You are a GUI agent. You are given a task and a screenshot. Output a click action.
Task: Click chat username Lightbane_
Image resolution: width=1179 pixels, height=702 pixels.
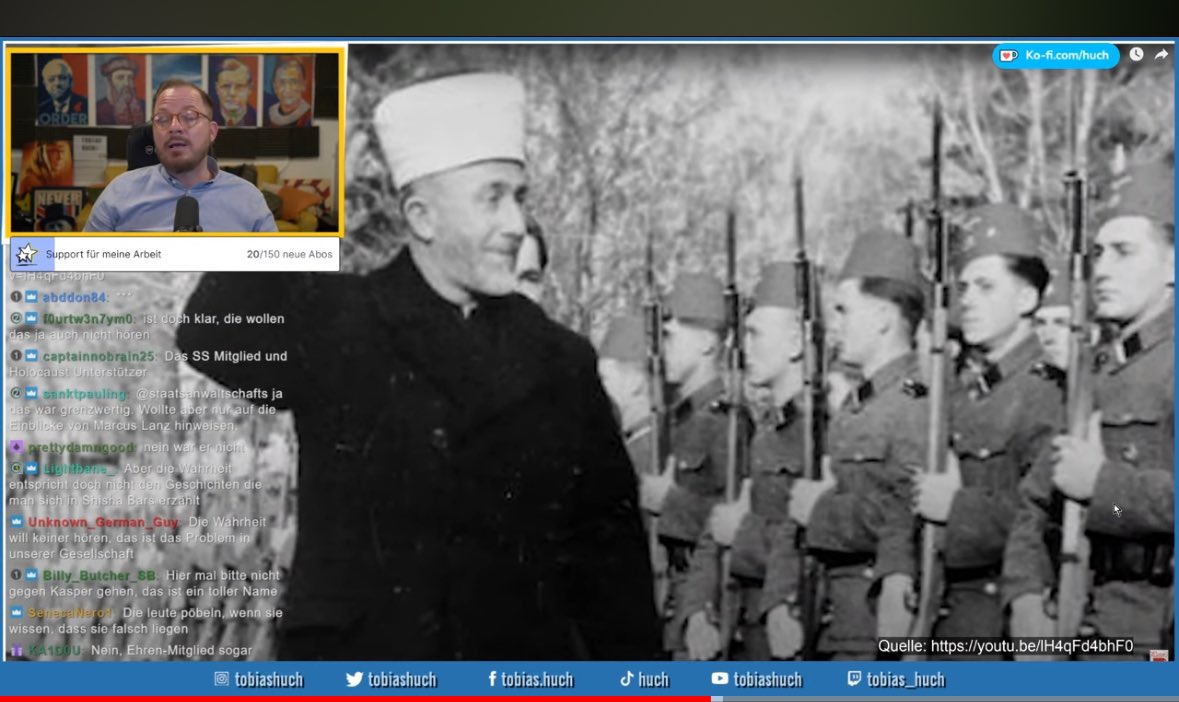click(79, 469)
